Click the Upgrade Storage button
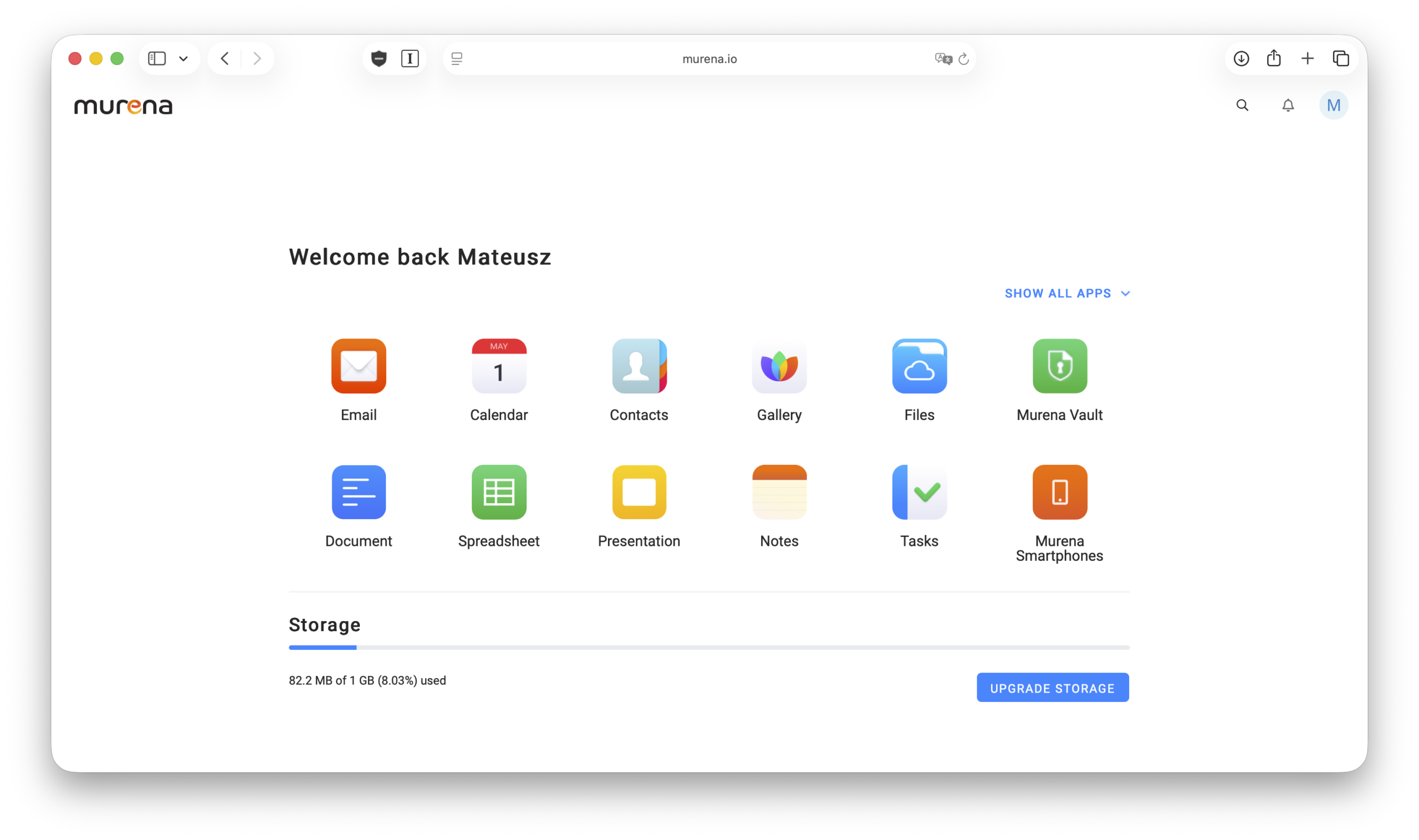 click(1052, 688)
